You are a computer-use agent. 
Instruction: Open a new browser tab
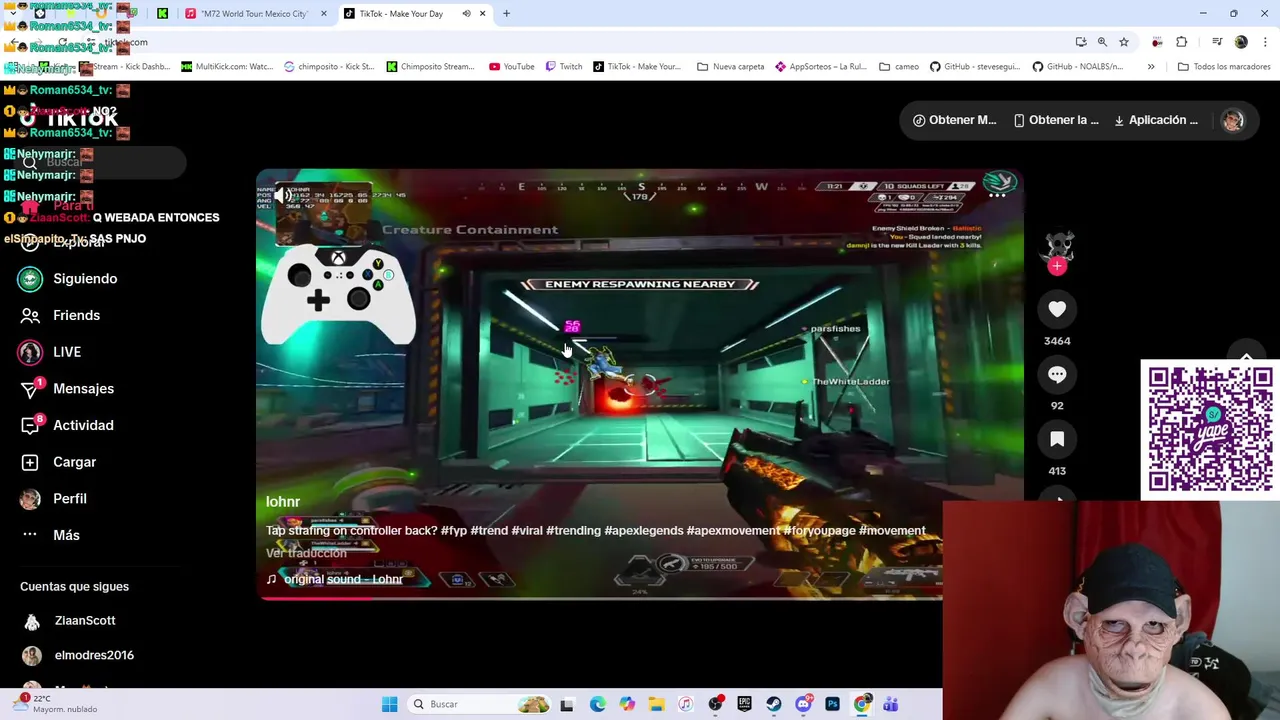tap(506, 14)
